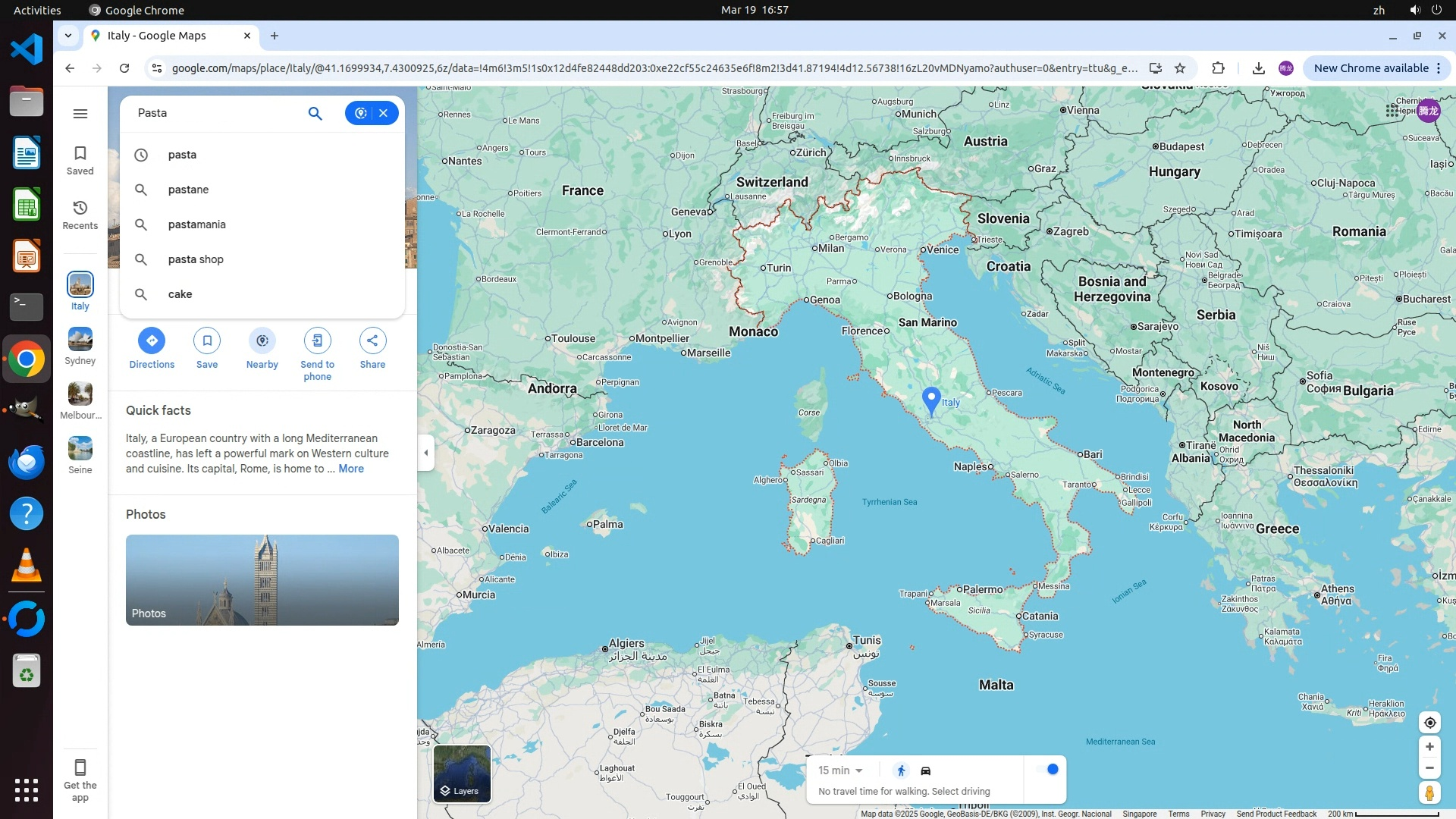This screenshot has width=1456, height=819.
Task: Click the Nearby icon button
Action: pos(262,340)
